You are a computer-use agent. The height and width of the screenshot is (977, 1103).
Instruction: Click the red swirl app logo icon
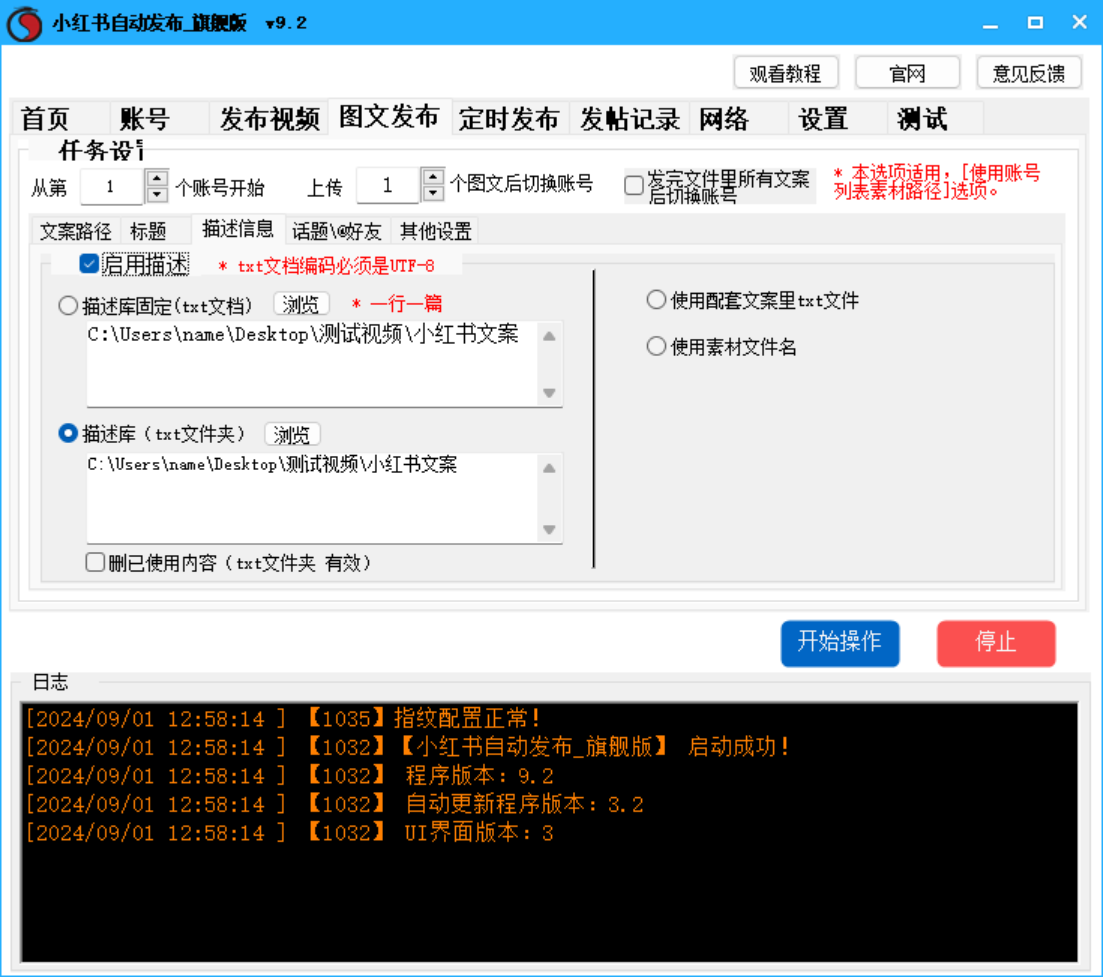(25, 23)
